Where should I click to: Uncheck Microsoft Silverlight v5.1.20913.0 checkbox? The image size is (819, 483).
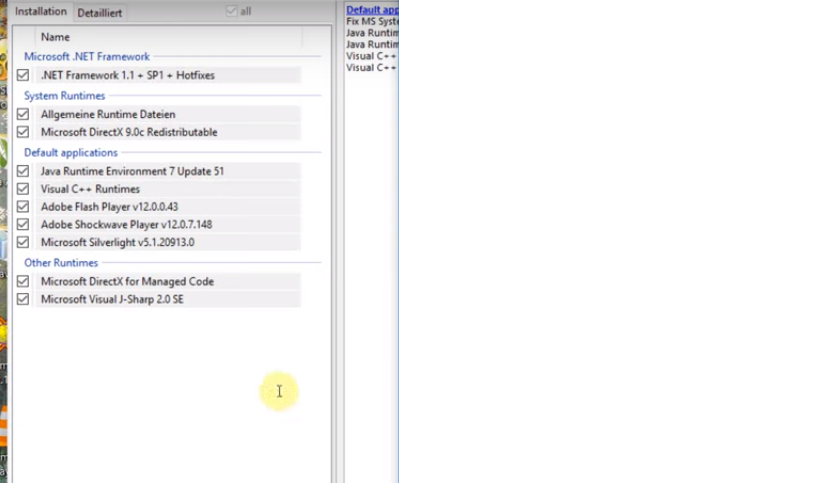[x=23, y=242]
